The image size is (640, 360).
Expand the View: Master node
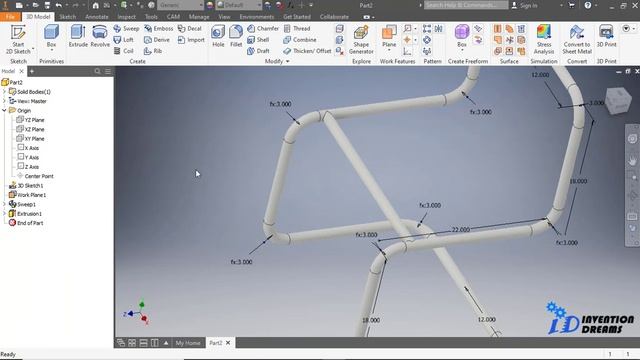point(4,101)
